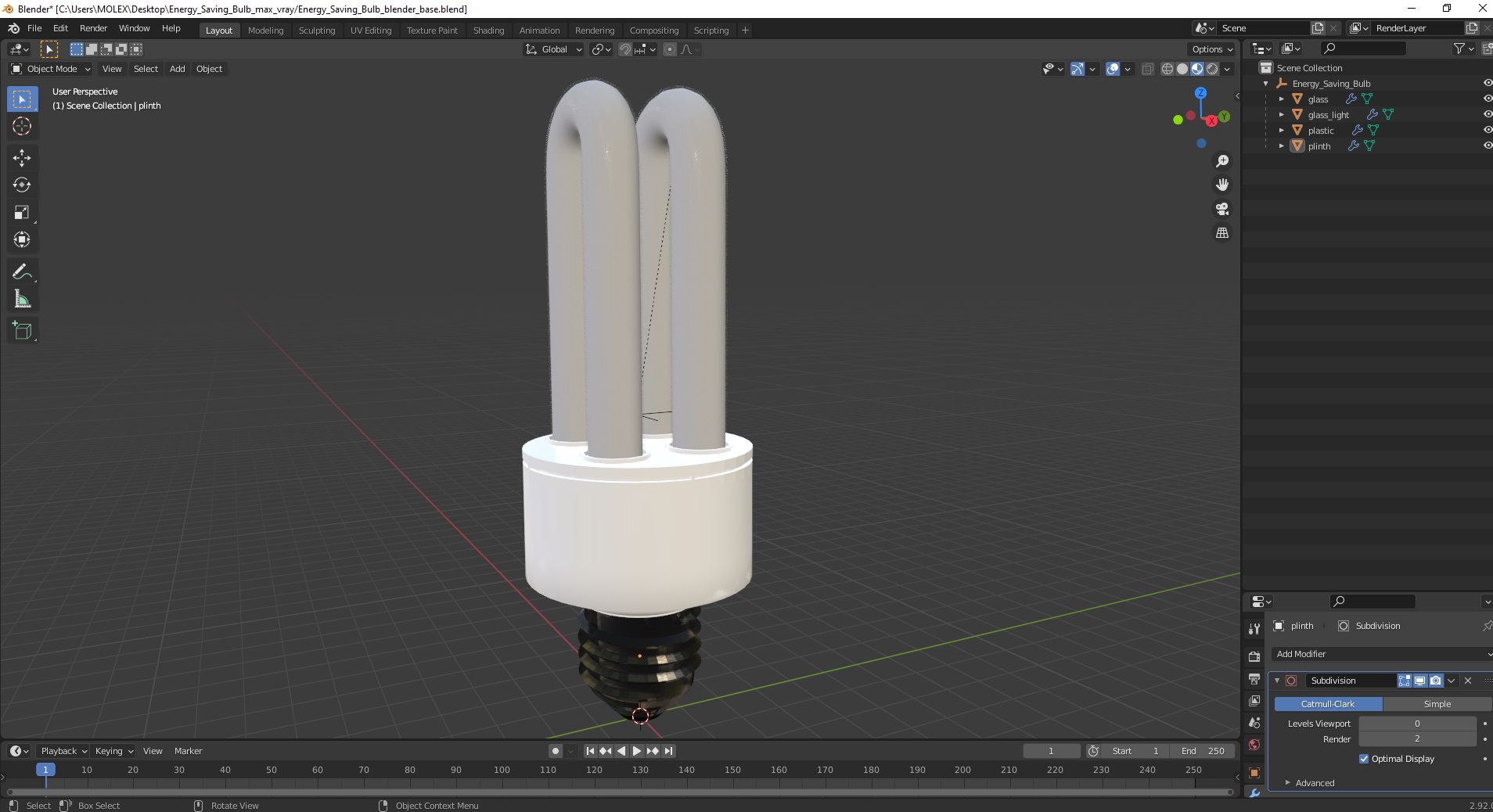Viewport: 1493px width, 812px height.
Task: Activate the Move tool
Action: click(x=22, y=157)
